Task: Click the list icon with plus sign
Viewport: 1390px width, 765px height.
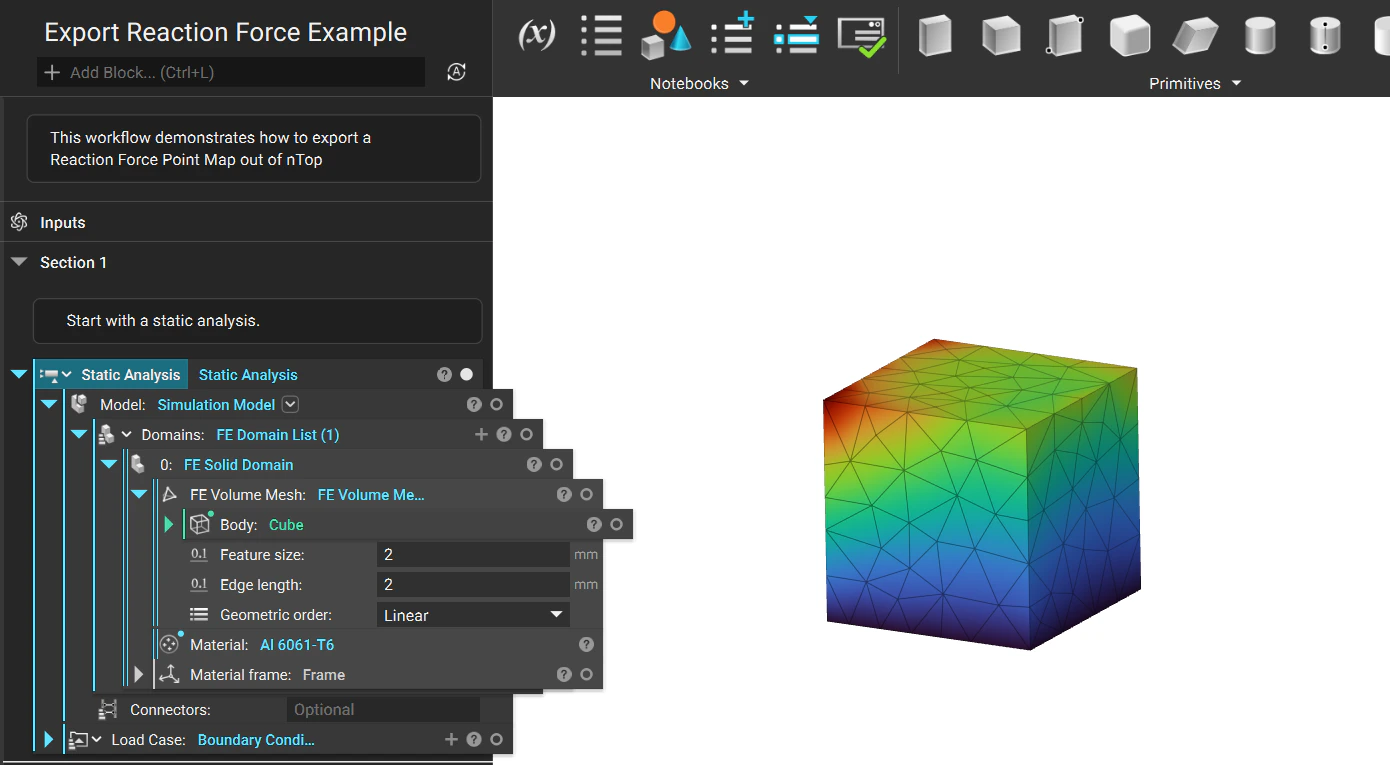Action: tap(732, 34)
